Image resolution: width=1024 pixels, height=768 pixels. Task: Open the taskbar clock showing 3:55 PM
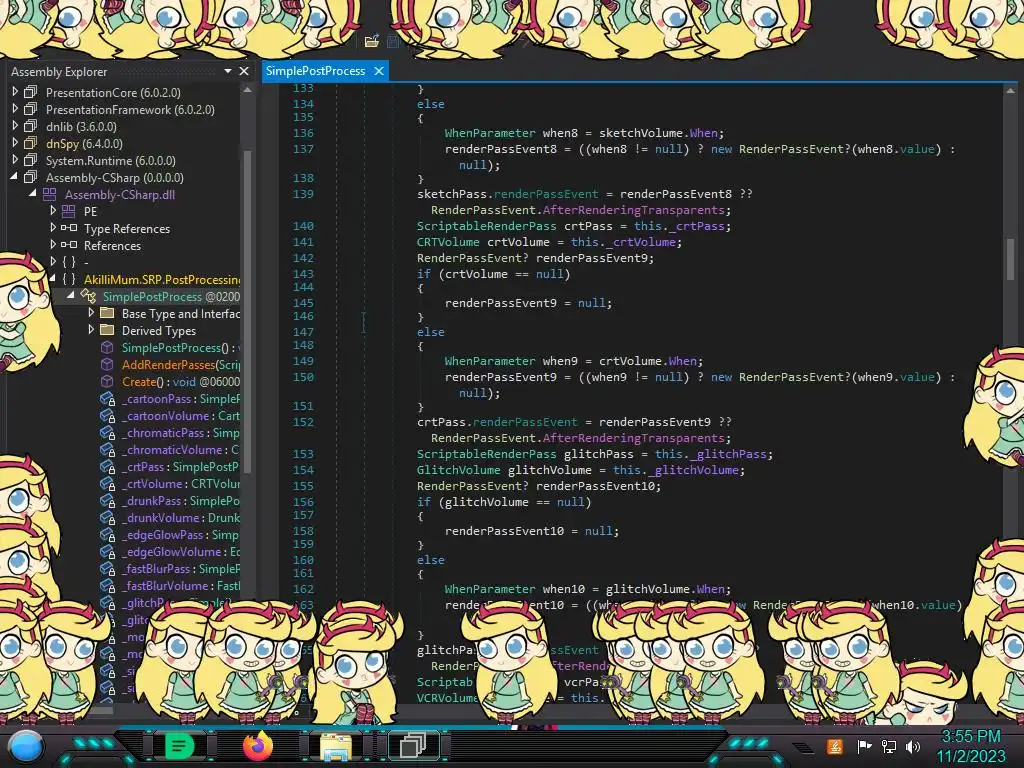(x=971, y=746)
